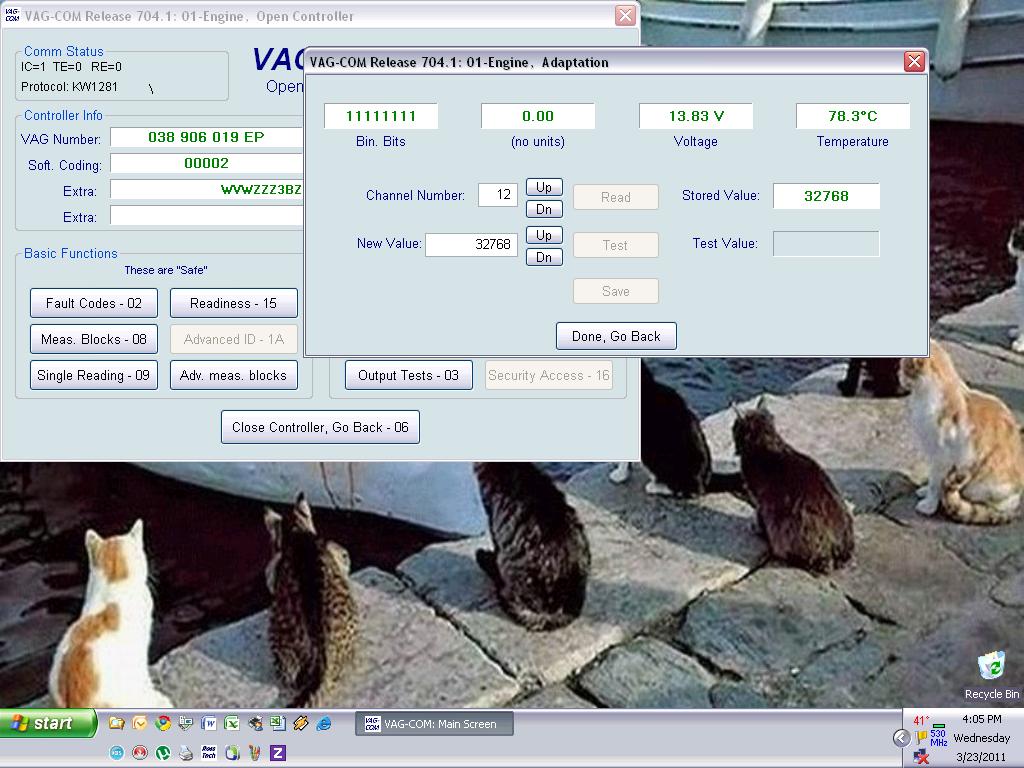Viewport: 1024px width, 768px height.
Task: Open Fault Codes - 02
Action: pos(93,303)
